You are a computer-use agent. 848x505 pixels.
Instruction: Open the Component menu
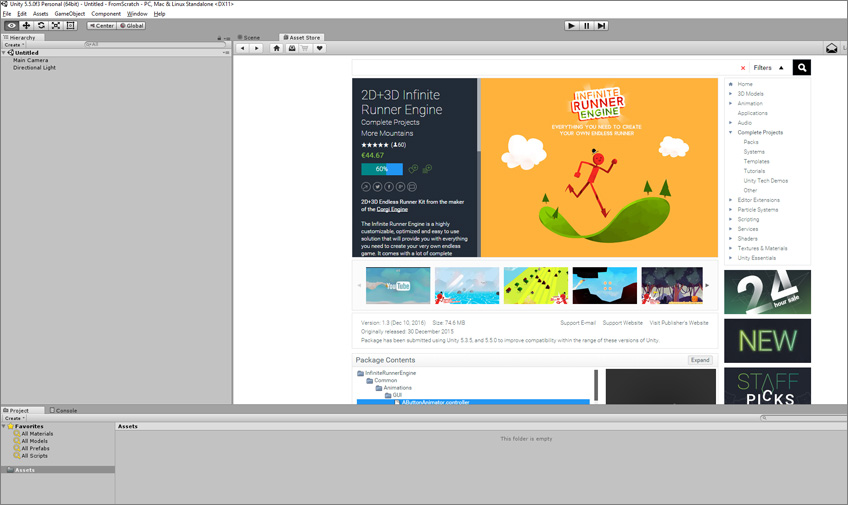[106, 14]
